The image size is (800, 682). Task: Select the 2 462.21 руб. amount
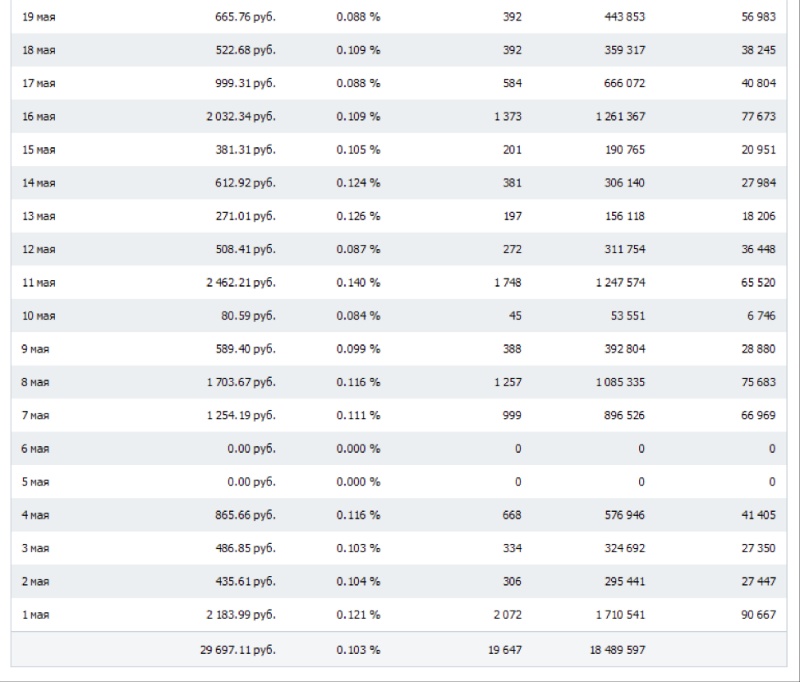240,282
